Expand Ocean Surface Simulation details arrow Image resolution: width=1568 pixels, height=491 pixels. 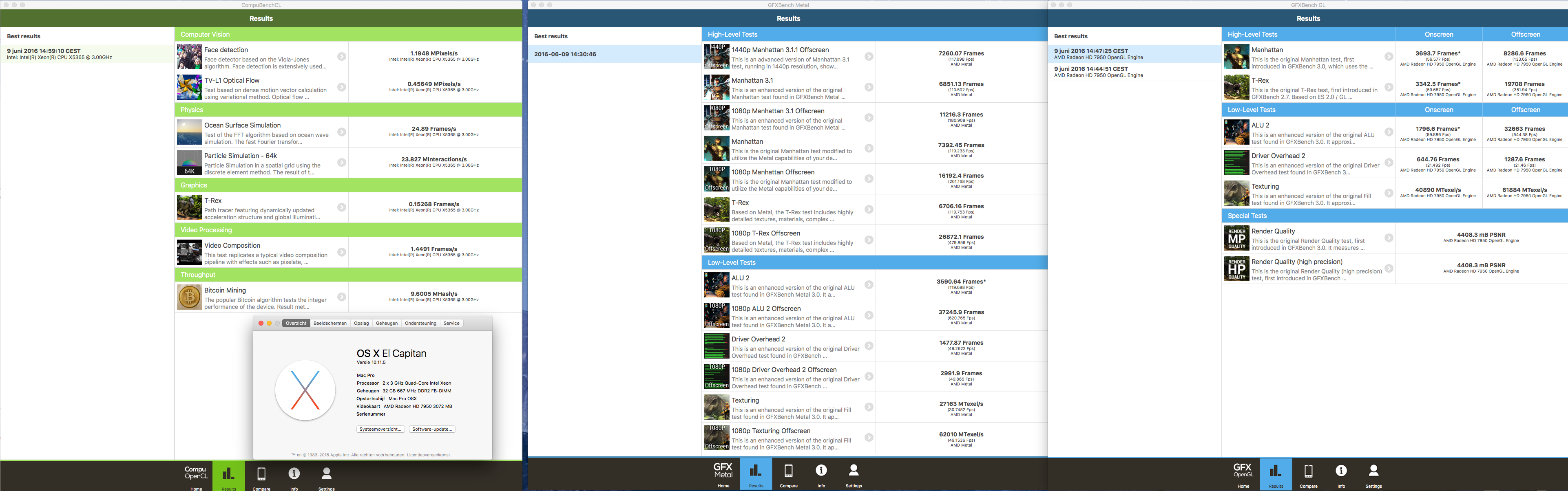coord(341,132)
